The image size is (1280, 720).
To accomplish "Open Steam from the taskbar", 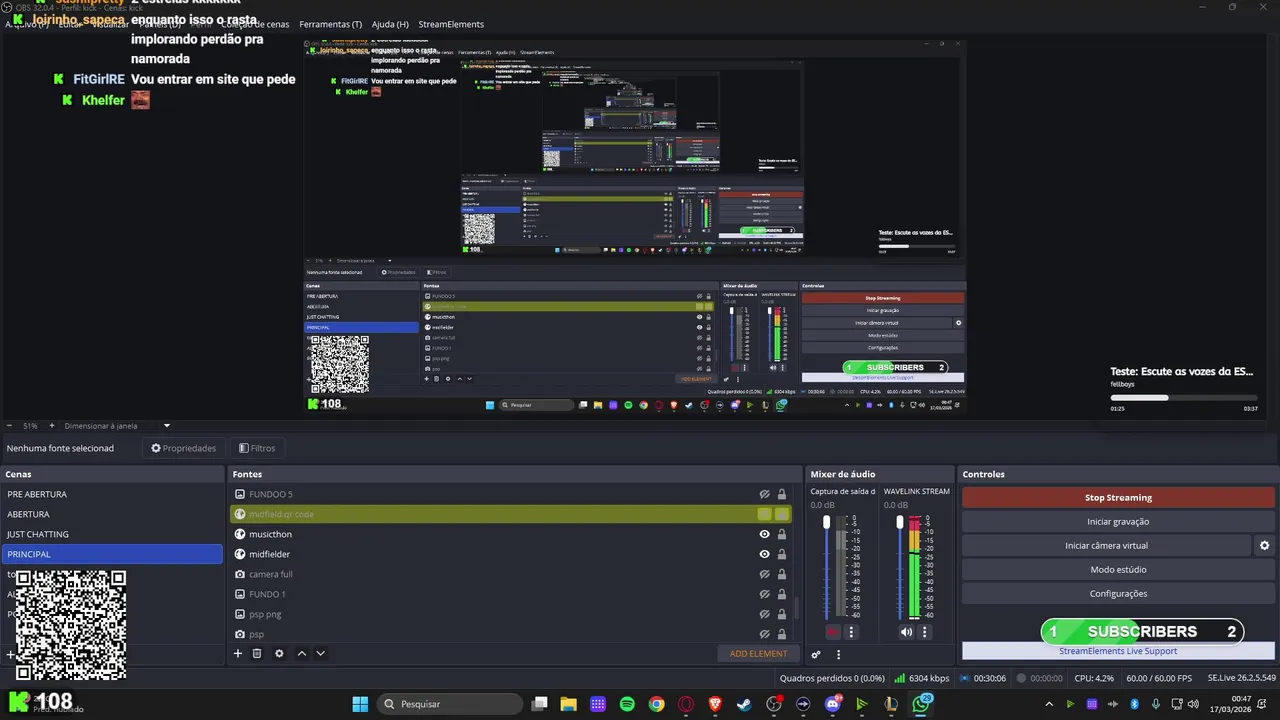I will 744,704.
